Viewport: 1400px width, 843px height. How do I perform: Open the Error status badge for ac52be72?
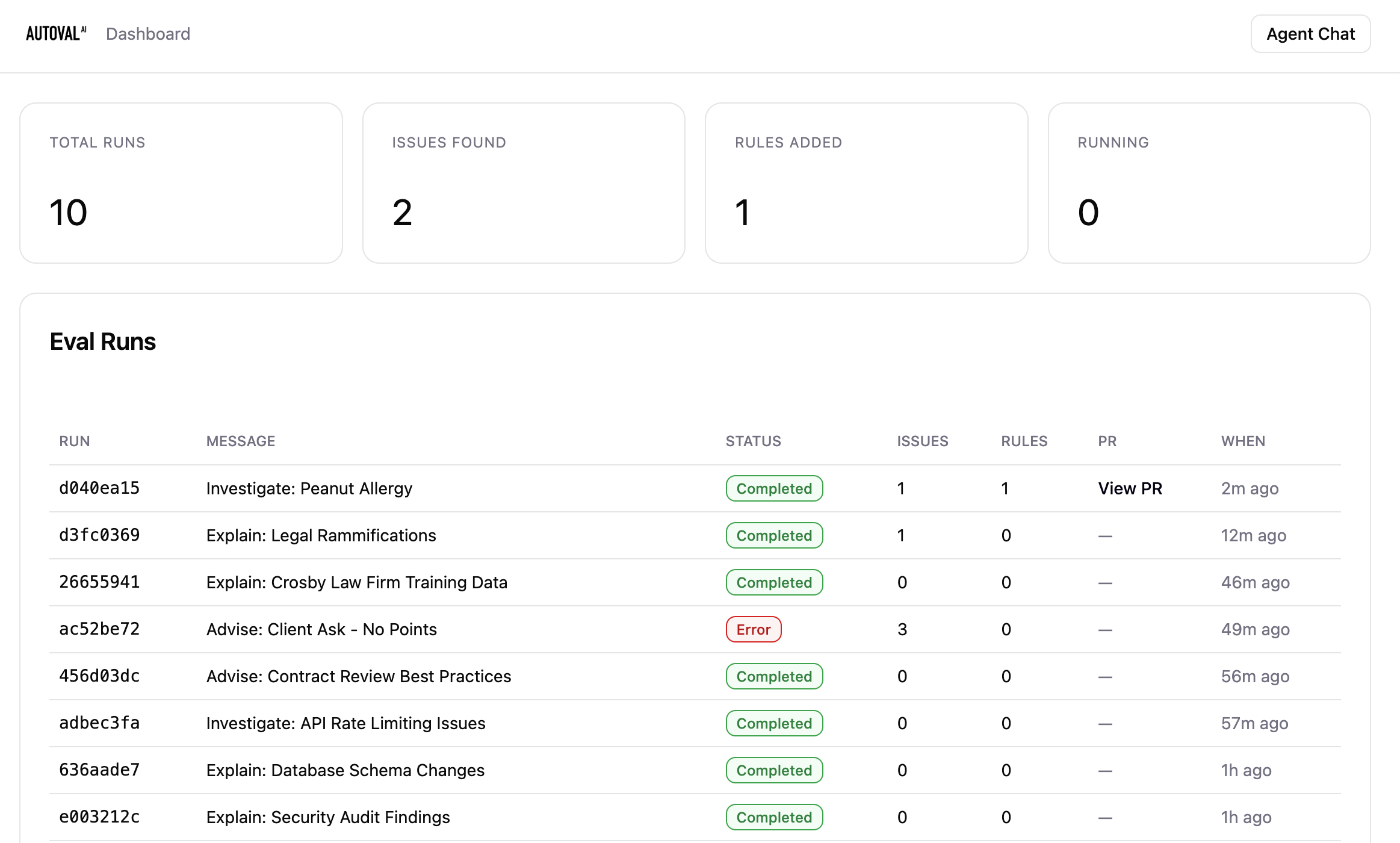pyautogui.click(x=754, y=629)
